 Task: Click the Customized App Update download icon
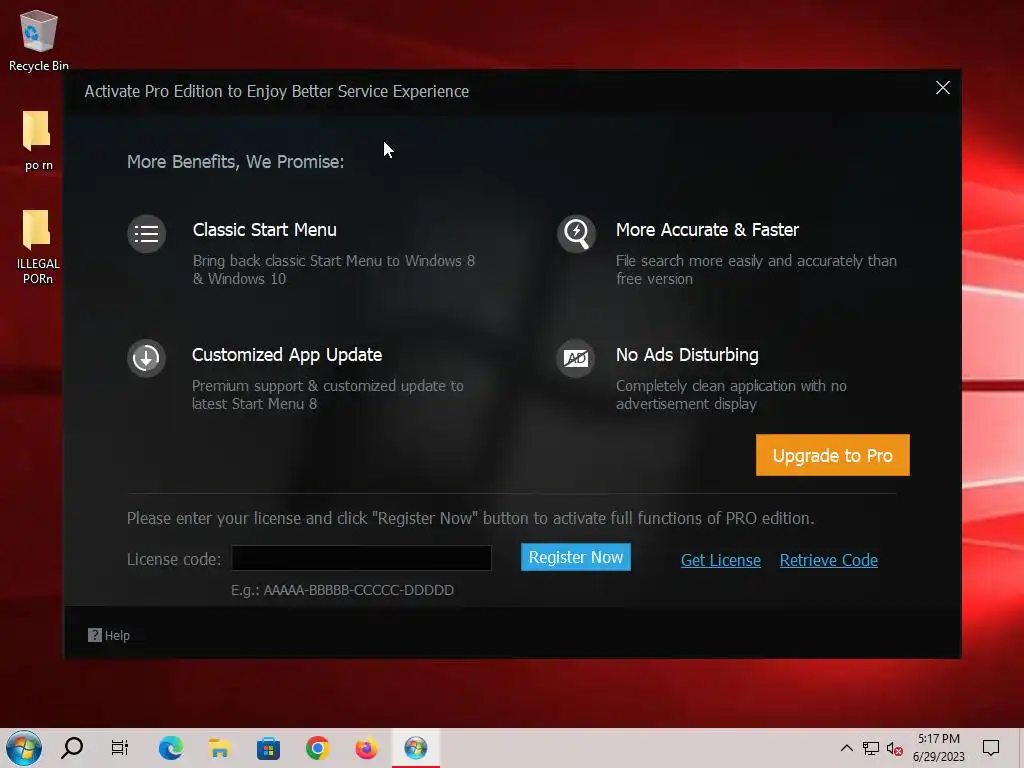[146, 358]
